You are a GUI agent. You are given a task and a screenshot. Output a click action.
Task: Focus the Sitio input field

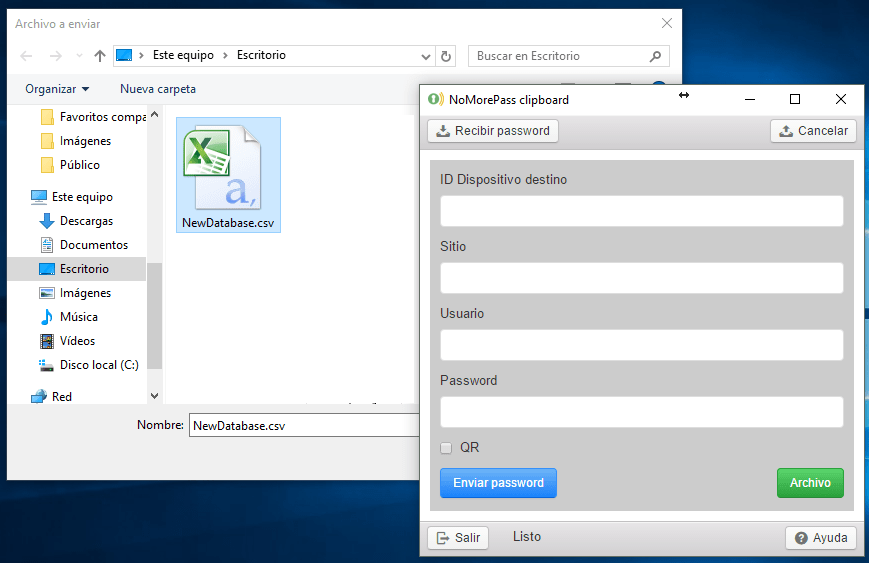[642, 278]
